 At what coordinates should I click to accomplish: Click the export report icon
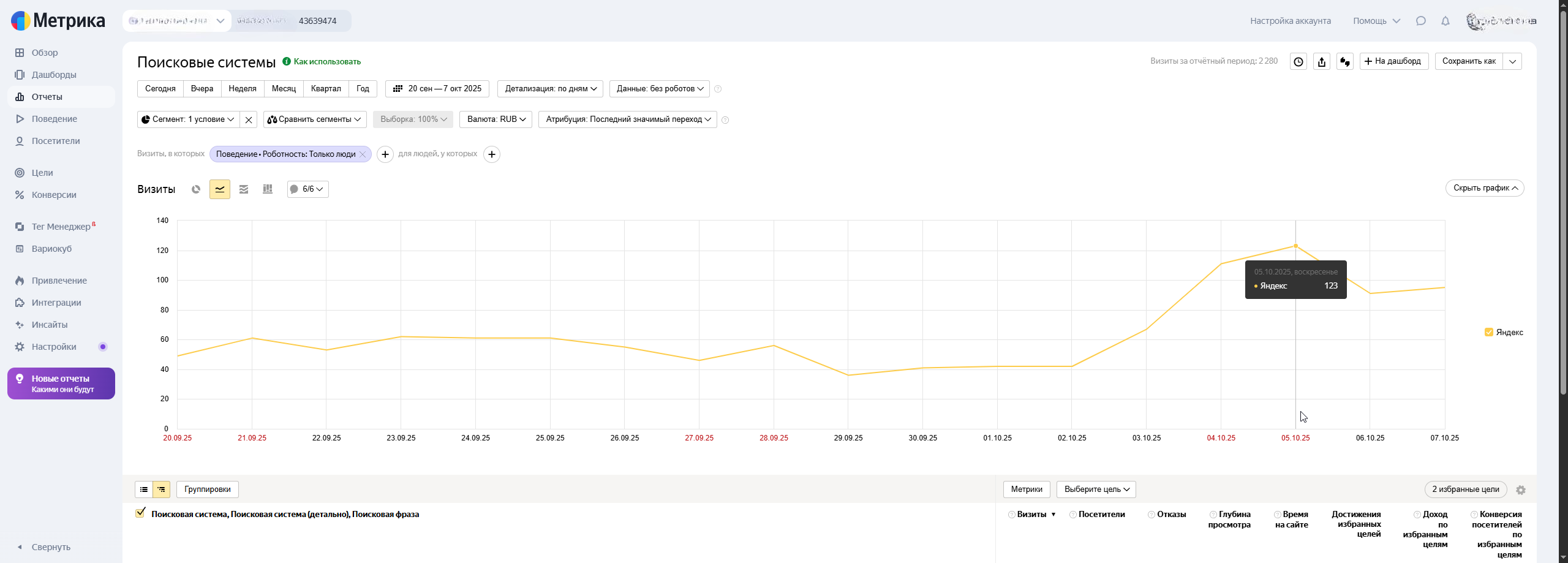coord(1322,61)
